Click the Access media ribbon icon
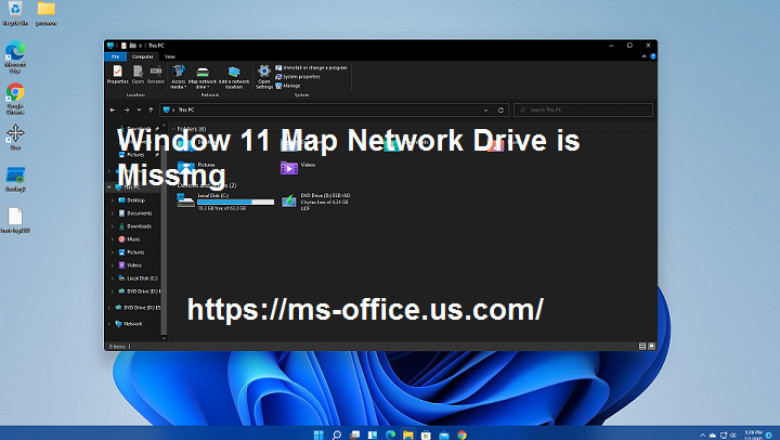Viewport: 780px width, 440px height. tap(178, 73)
